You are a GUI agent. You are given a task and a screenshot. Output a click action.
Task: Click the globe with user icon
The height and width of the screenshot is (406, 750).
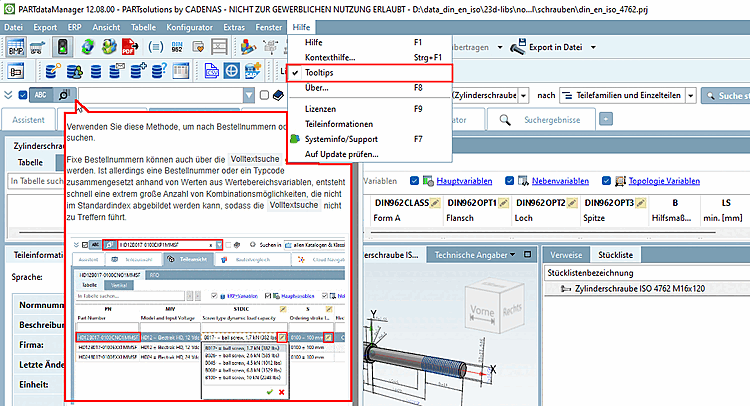pyautogui.click(x=109, y=47)
